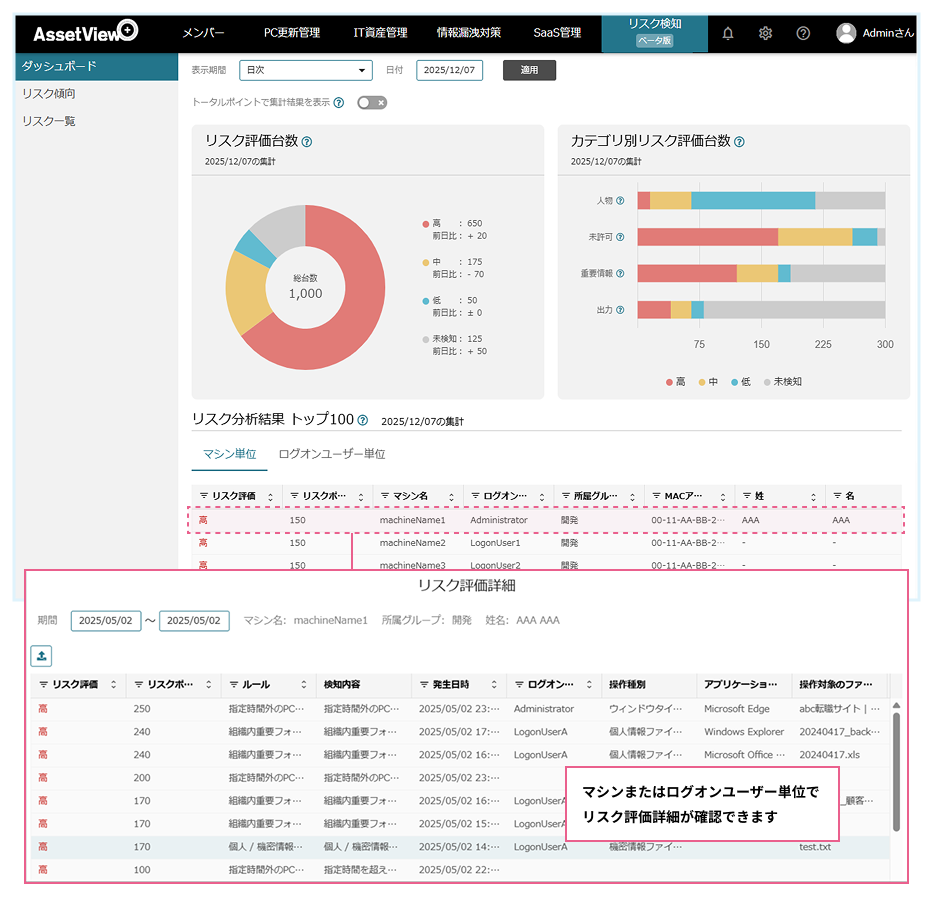This screenshot has height=904, width=933.
Task: Sort the 発生日時 column in details
Action: [x=494, y=685]
